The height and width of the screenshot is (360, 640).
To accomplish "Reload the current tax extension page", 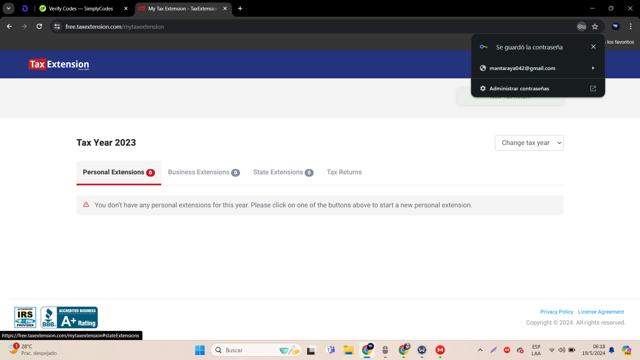I will click(x=39, y=27).
